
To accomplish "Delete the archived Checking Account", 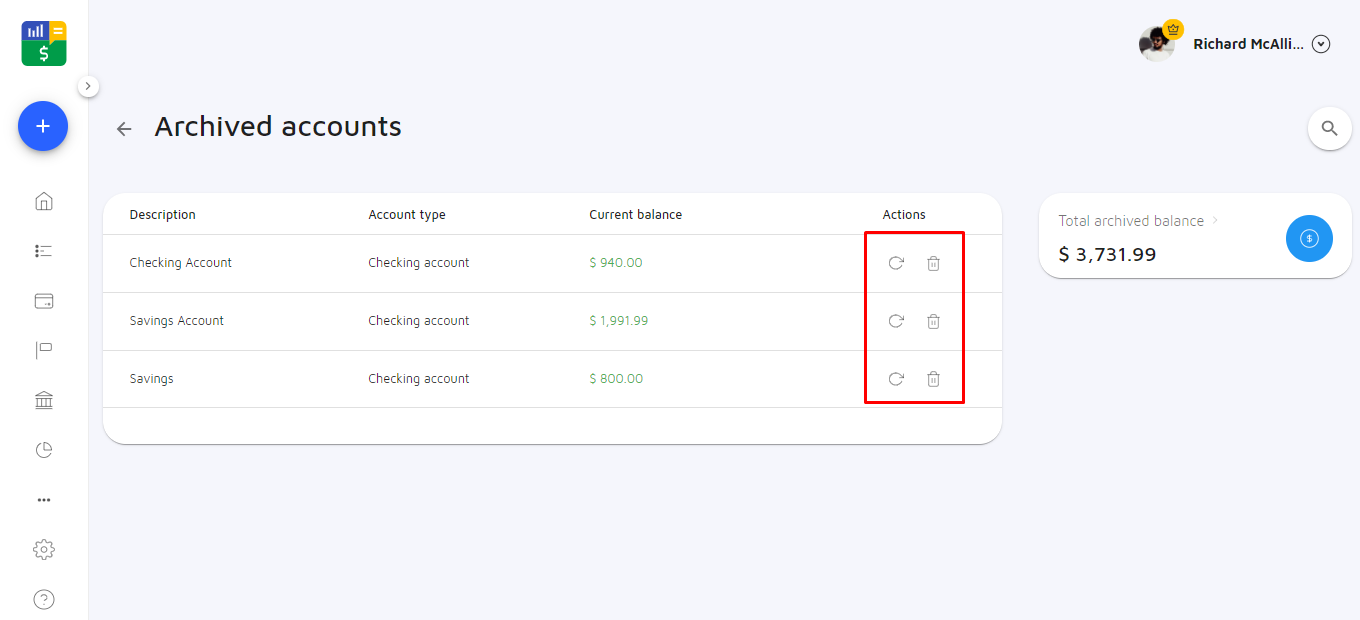I will (x=933, y=263).
